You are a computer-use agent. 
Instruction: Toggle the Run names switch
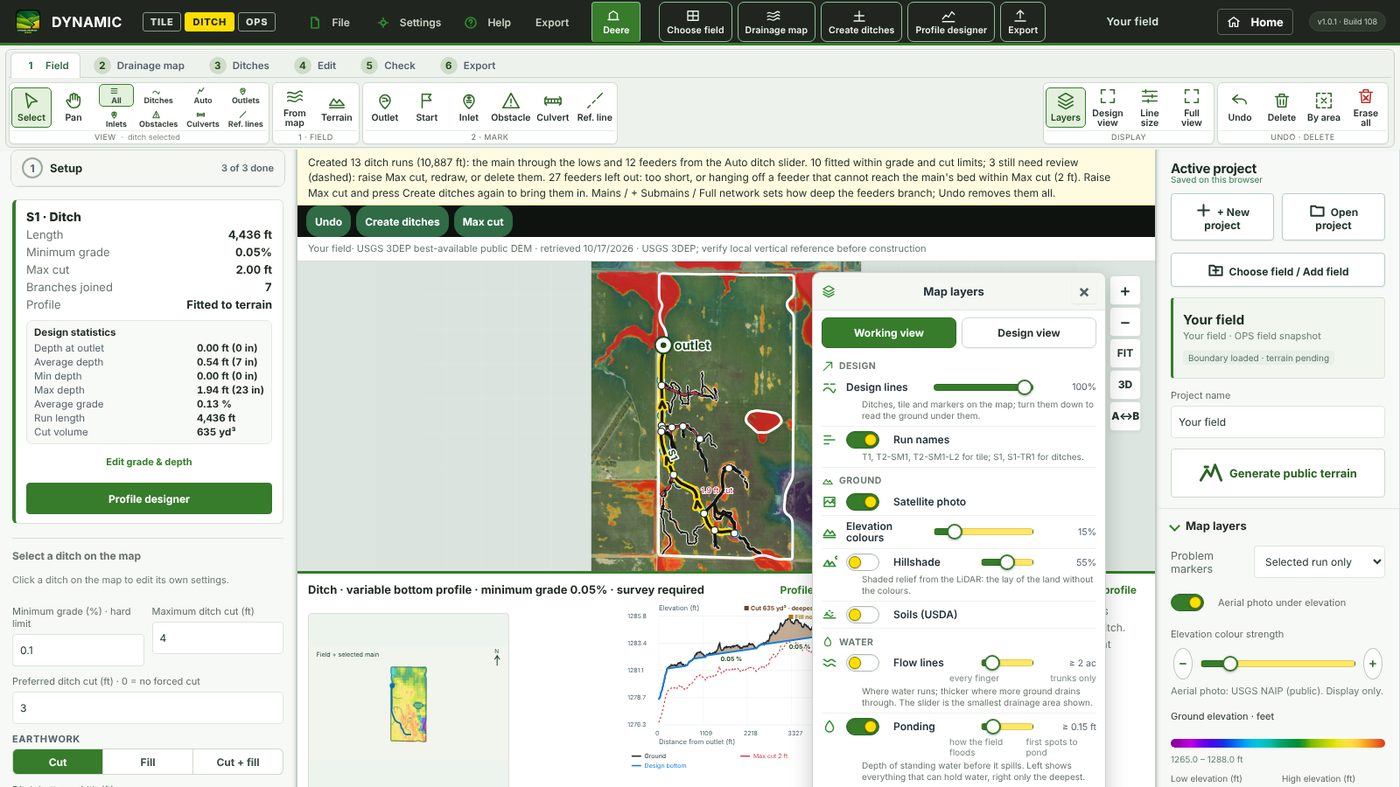click(x=862, y=440)
